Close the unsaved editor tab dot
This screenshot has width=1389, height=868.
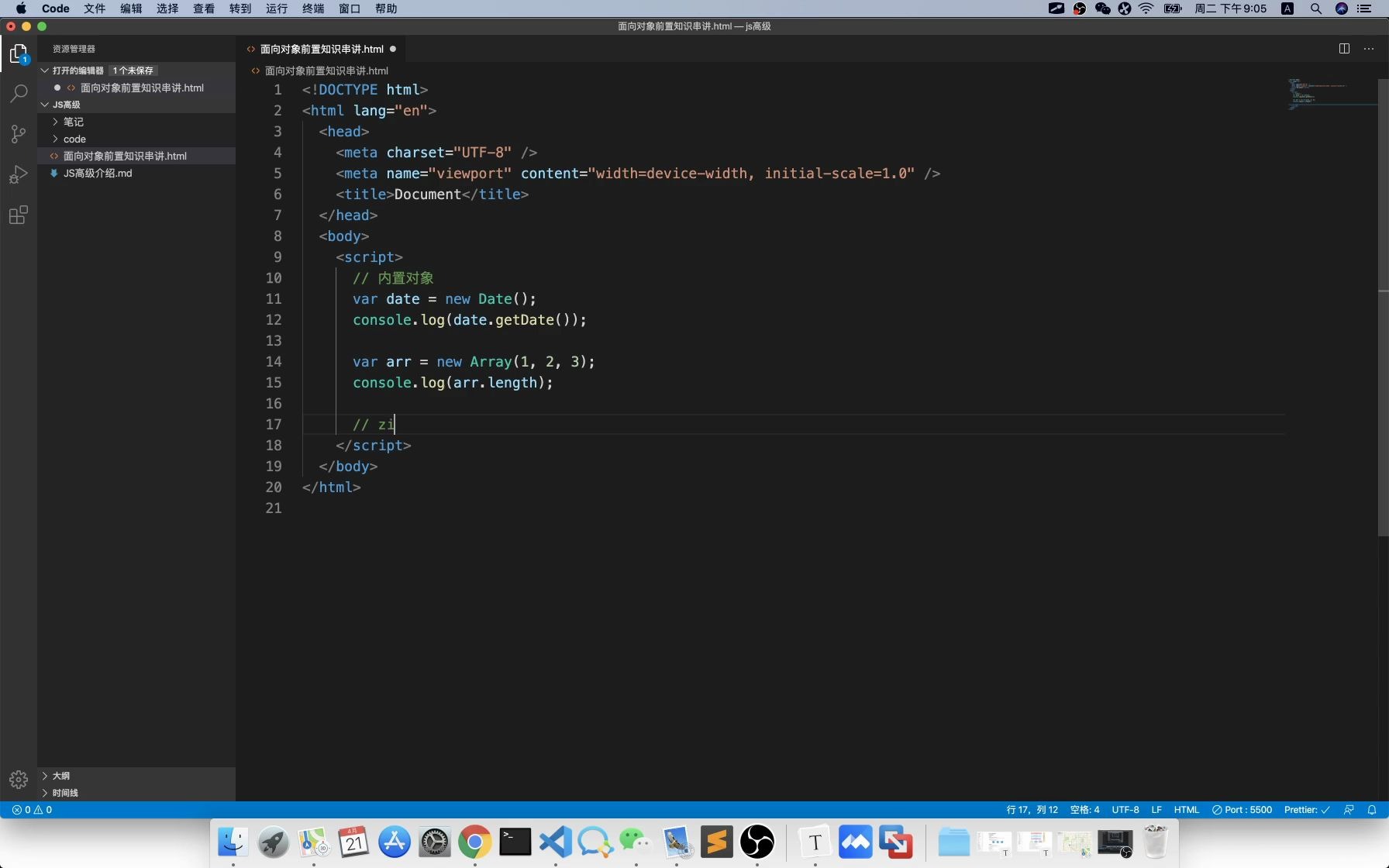(393, 49)
